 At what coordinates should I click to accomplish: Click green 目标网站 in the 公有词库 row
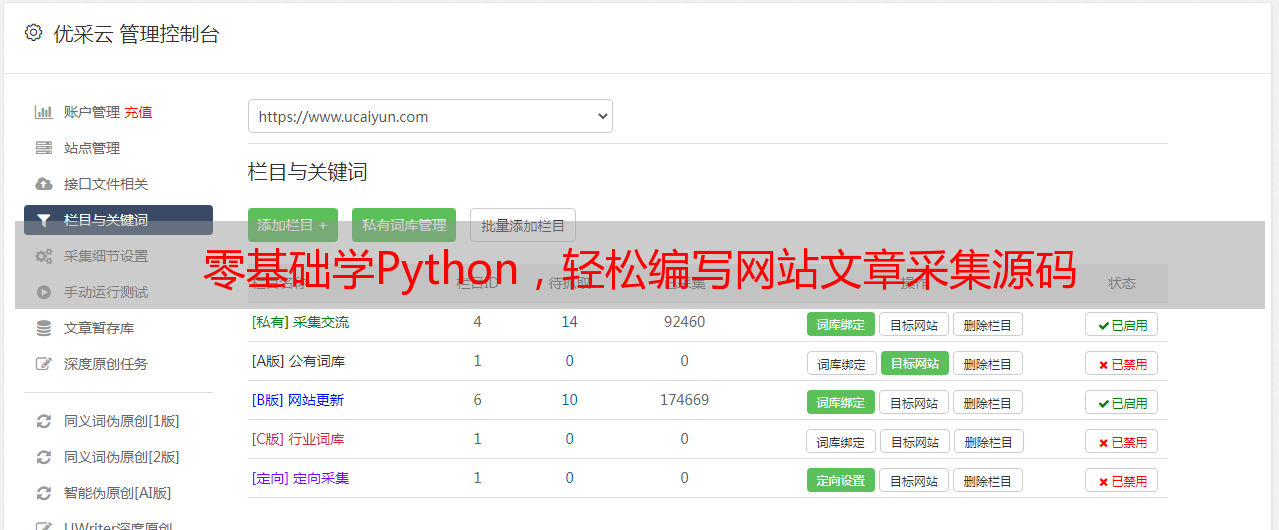(x=915, y=363)
